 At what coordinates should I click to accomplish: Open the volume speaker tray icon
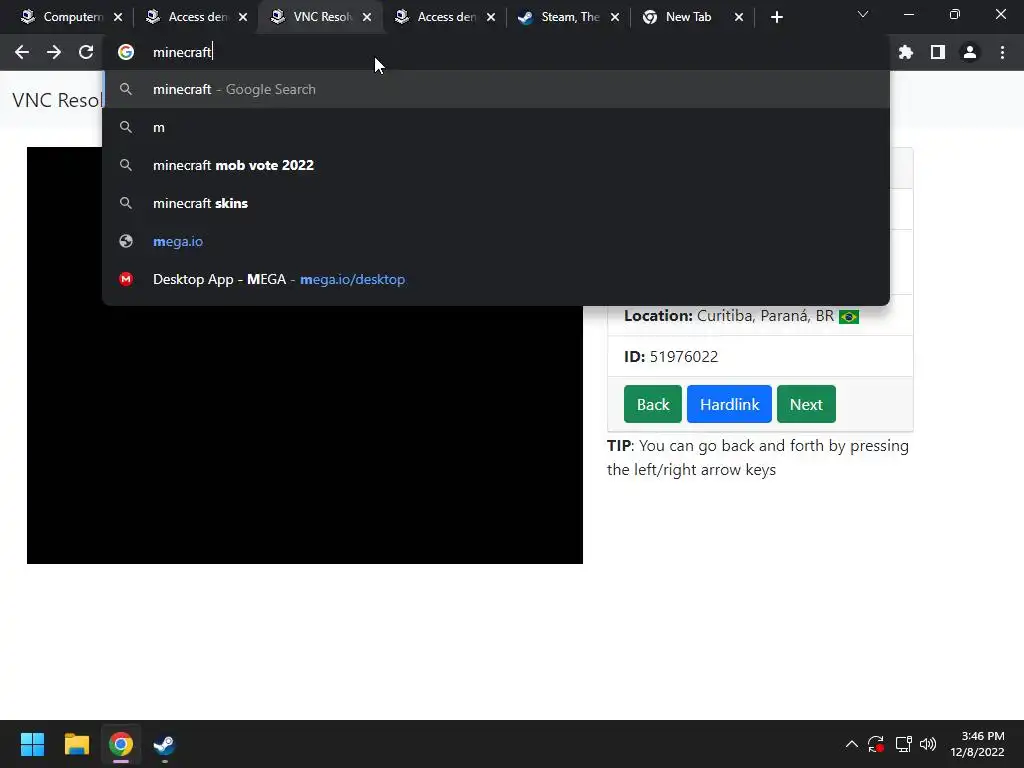(x=928, y=744)
